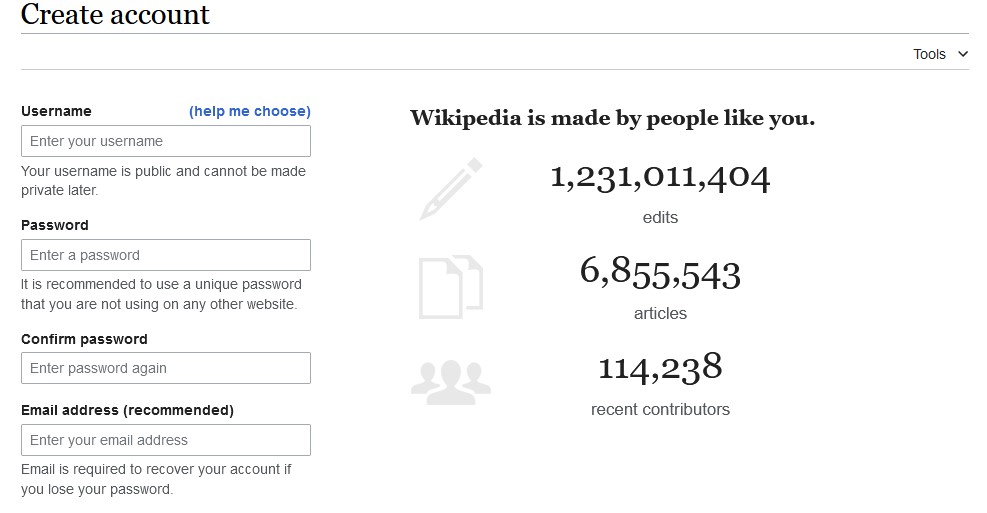Click the articles pages icon
Screen dimensions: 987x513
click(450, 287)
